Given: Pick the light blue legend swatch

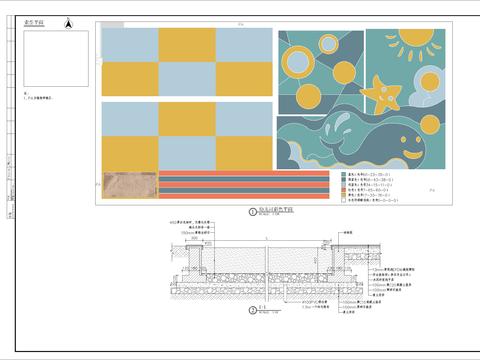Looking at the screenshot, I should tap(343, 185).
